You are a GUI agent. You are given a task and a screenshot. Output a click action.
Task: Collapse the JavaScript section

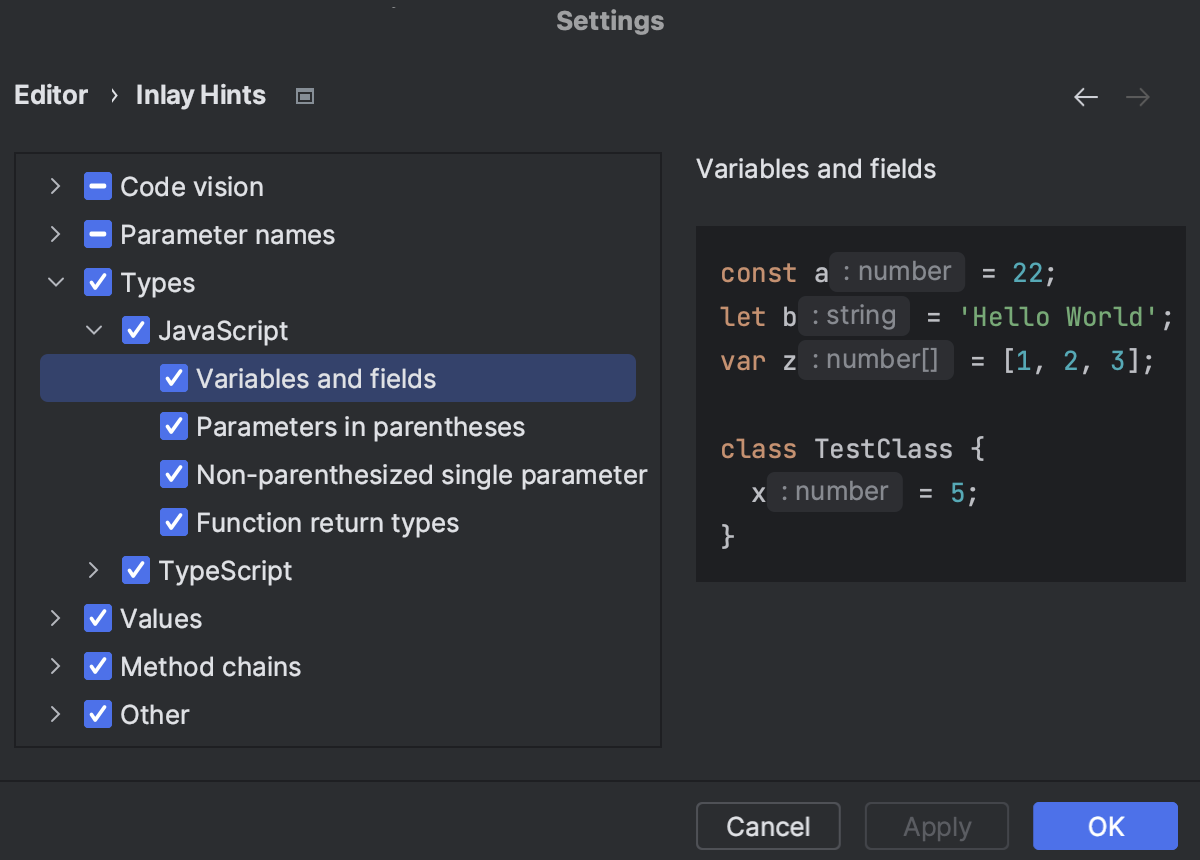93,330
